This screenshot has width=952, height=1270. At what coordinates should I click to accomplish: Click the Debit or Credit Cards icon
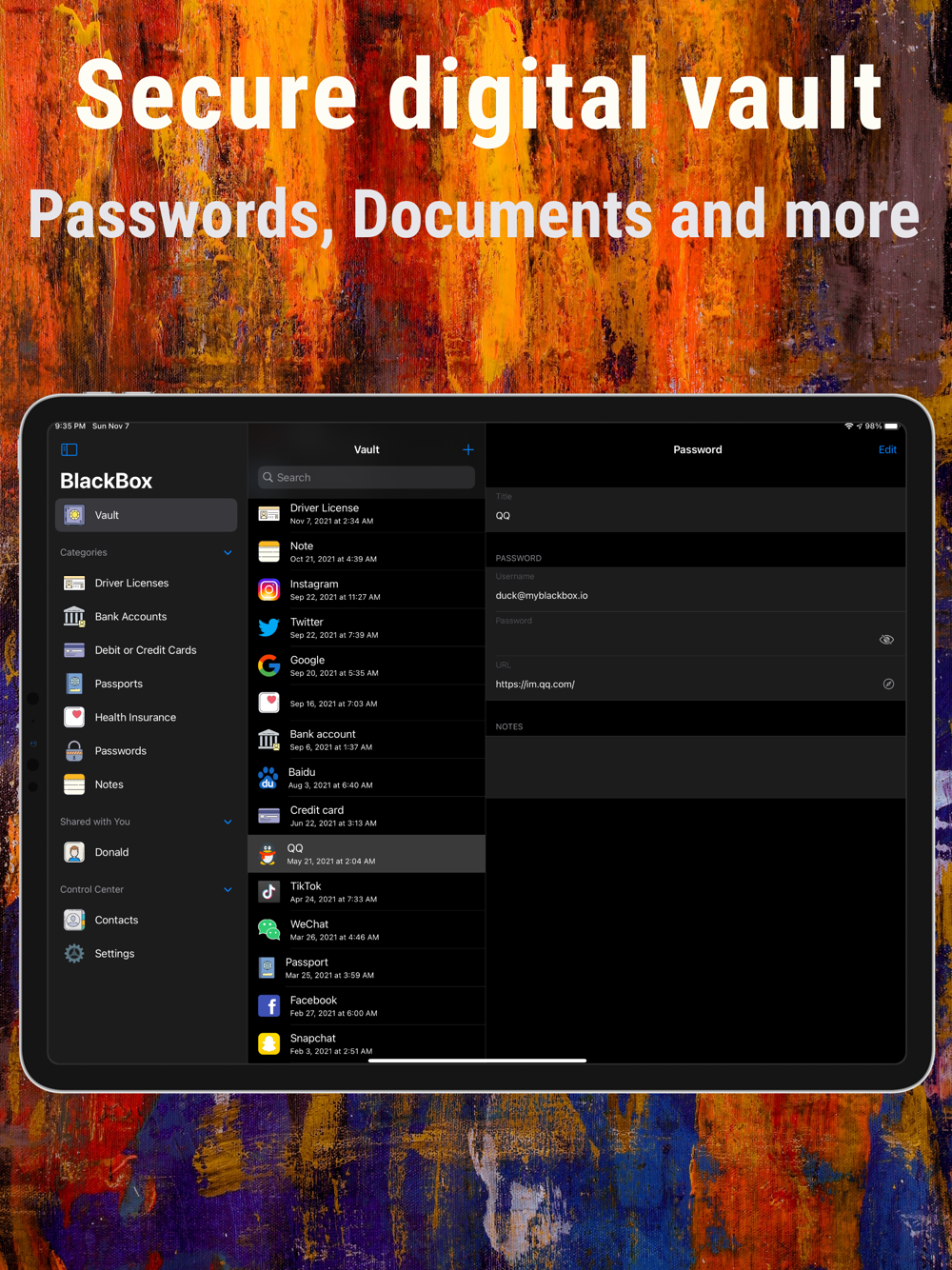(74, 650)
